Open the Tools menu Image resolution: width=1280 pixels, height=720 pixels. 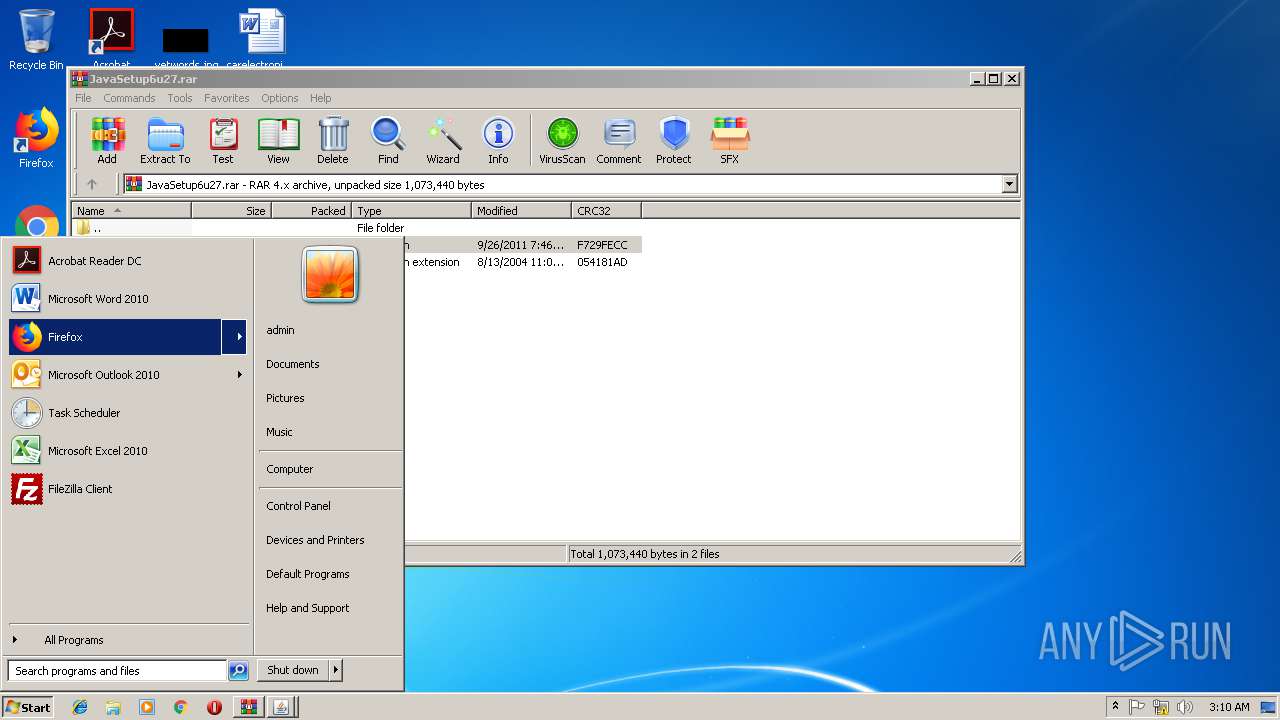point(180,98)
